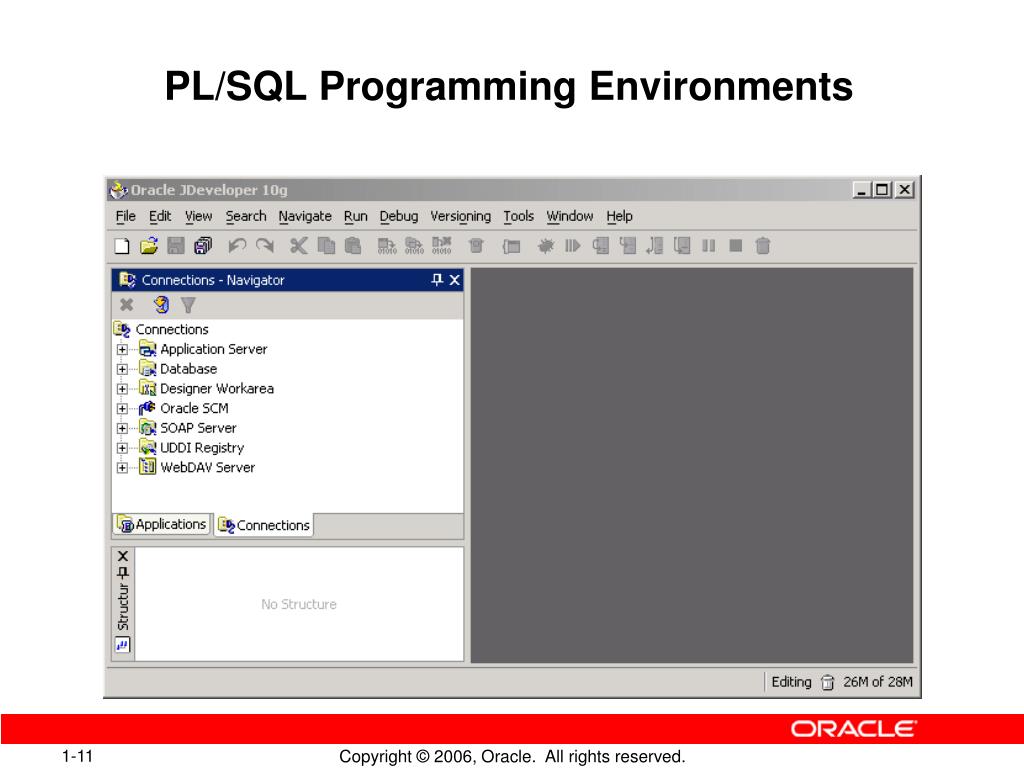Open the Versioning menu
The height and width of the screenshot is (768, 1024).
coord(460,216)
